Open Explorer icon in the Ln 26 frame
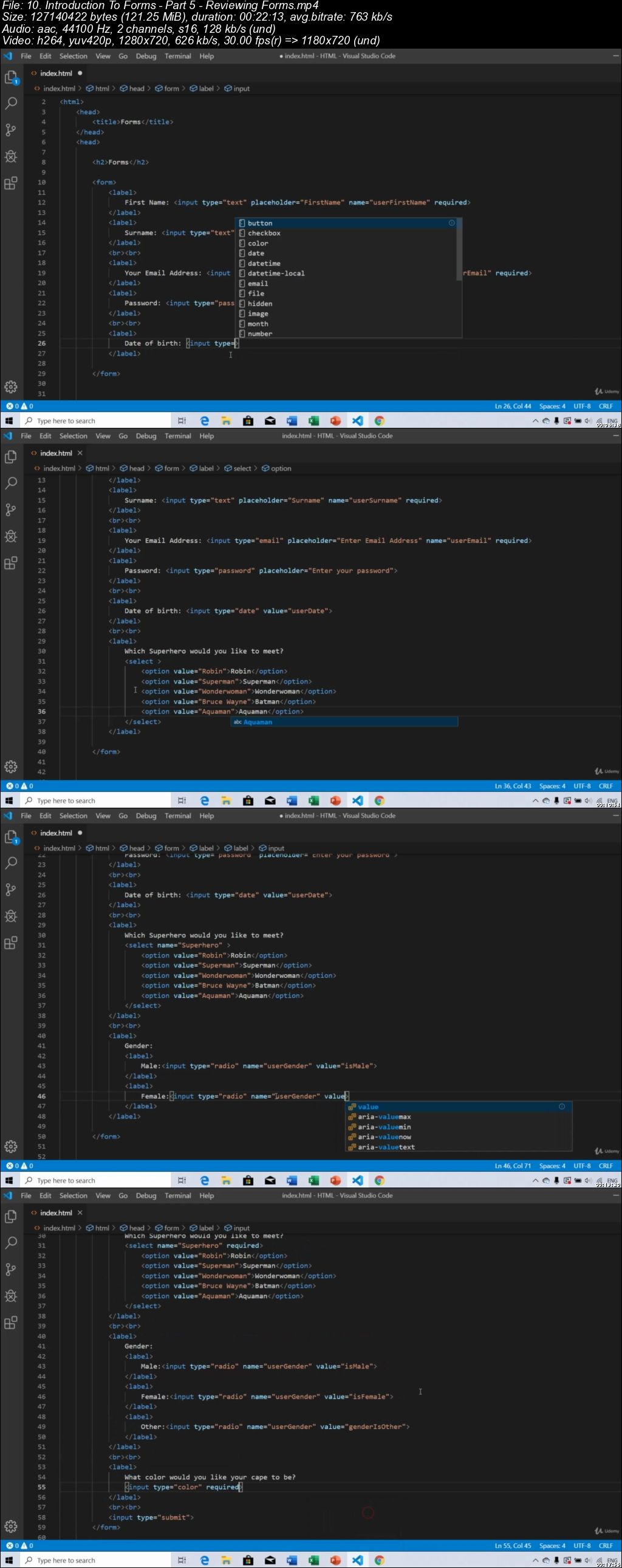This screenshot has height=1568, width=622. point(11,77)
